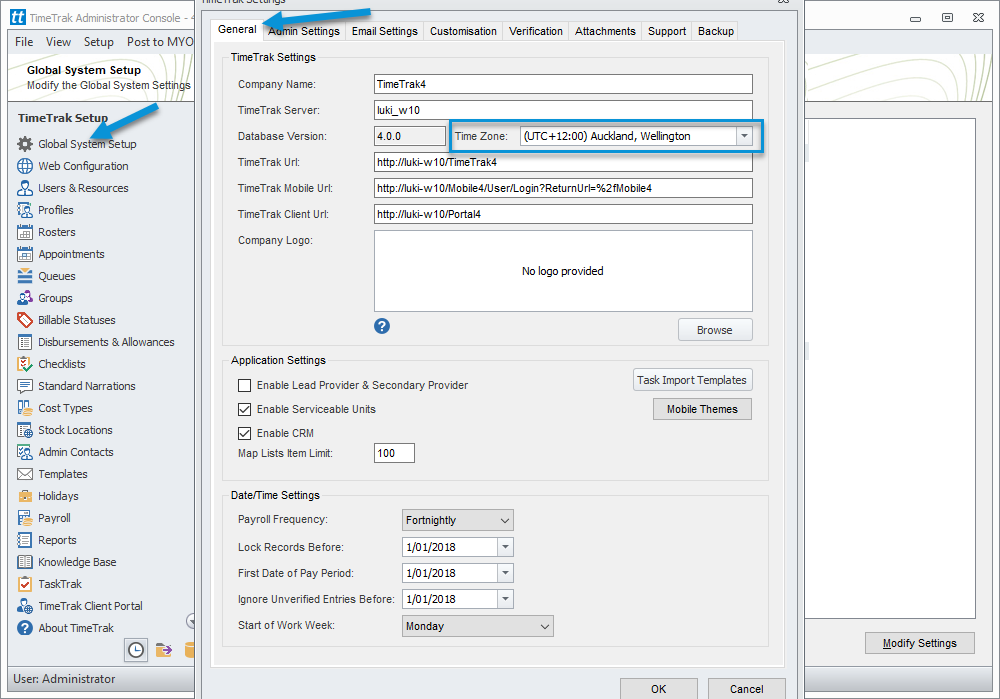This screenshot has height=699, width=1000.
Task: Click the Standard Narrations speech icon
Action: pos(25,386)
